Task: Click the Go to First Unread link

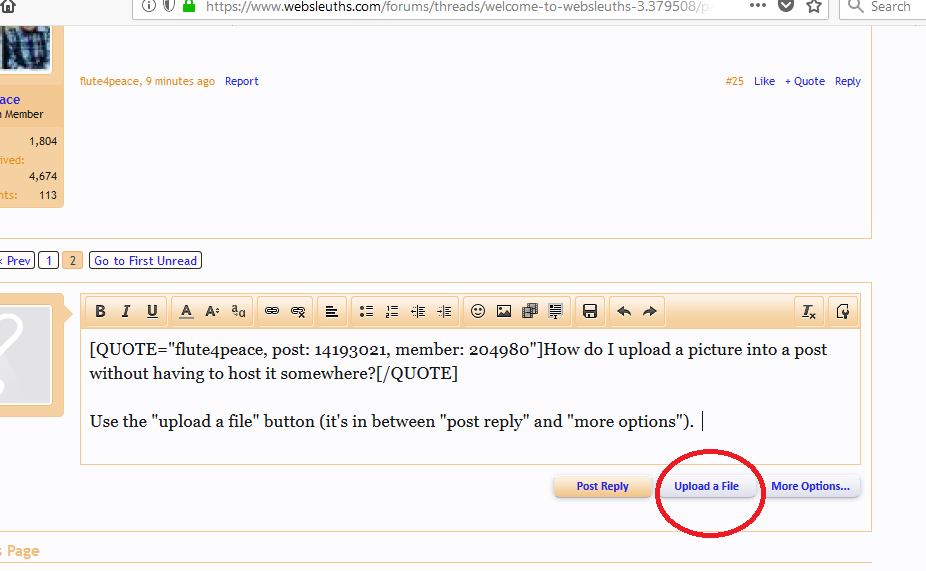Action: point(145,261)
